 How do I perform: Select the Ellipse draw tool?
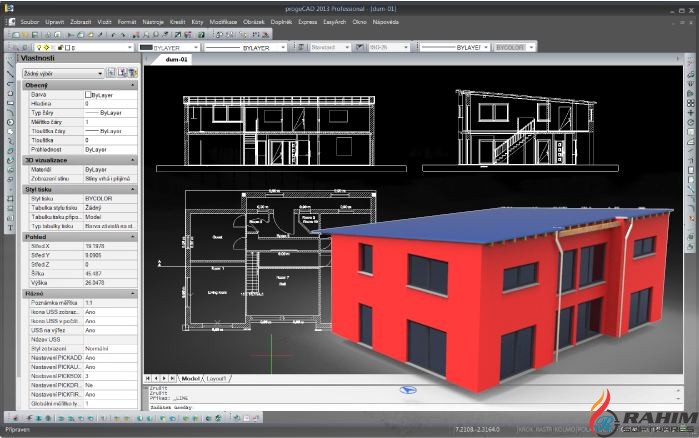(x=10, y=150)
